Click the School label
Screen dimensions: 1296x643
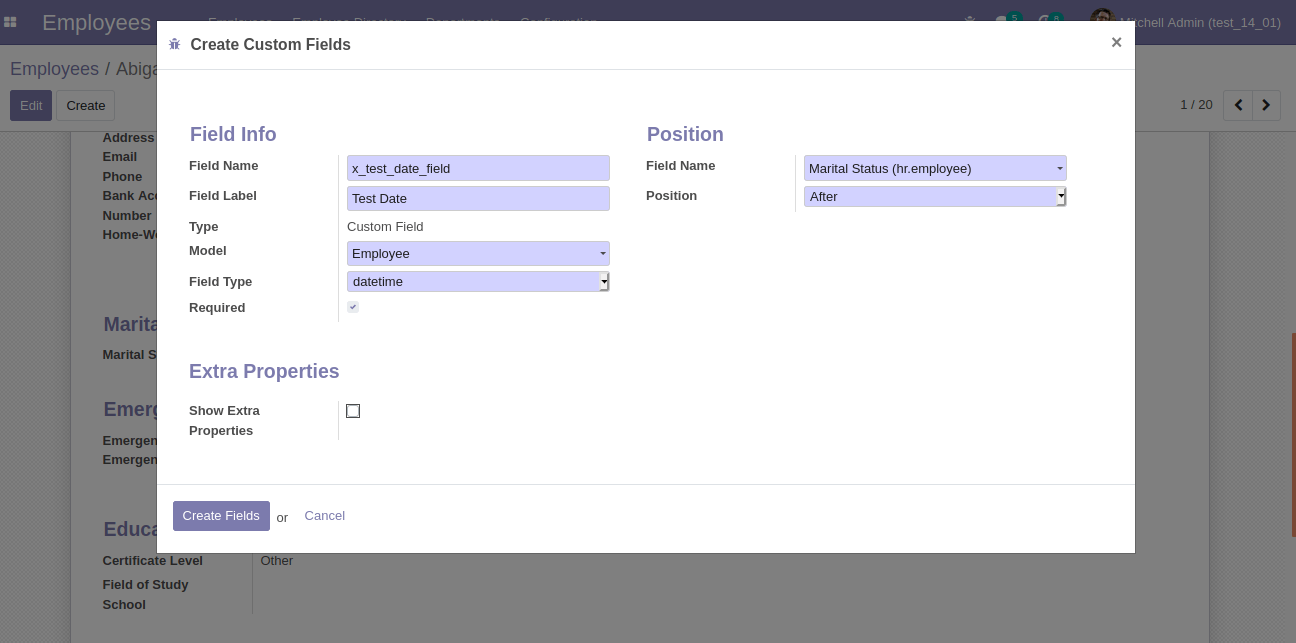pyautogui.click(x=124, y=605)
